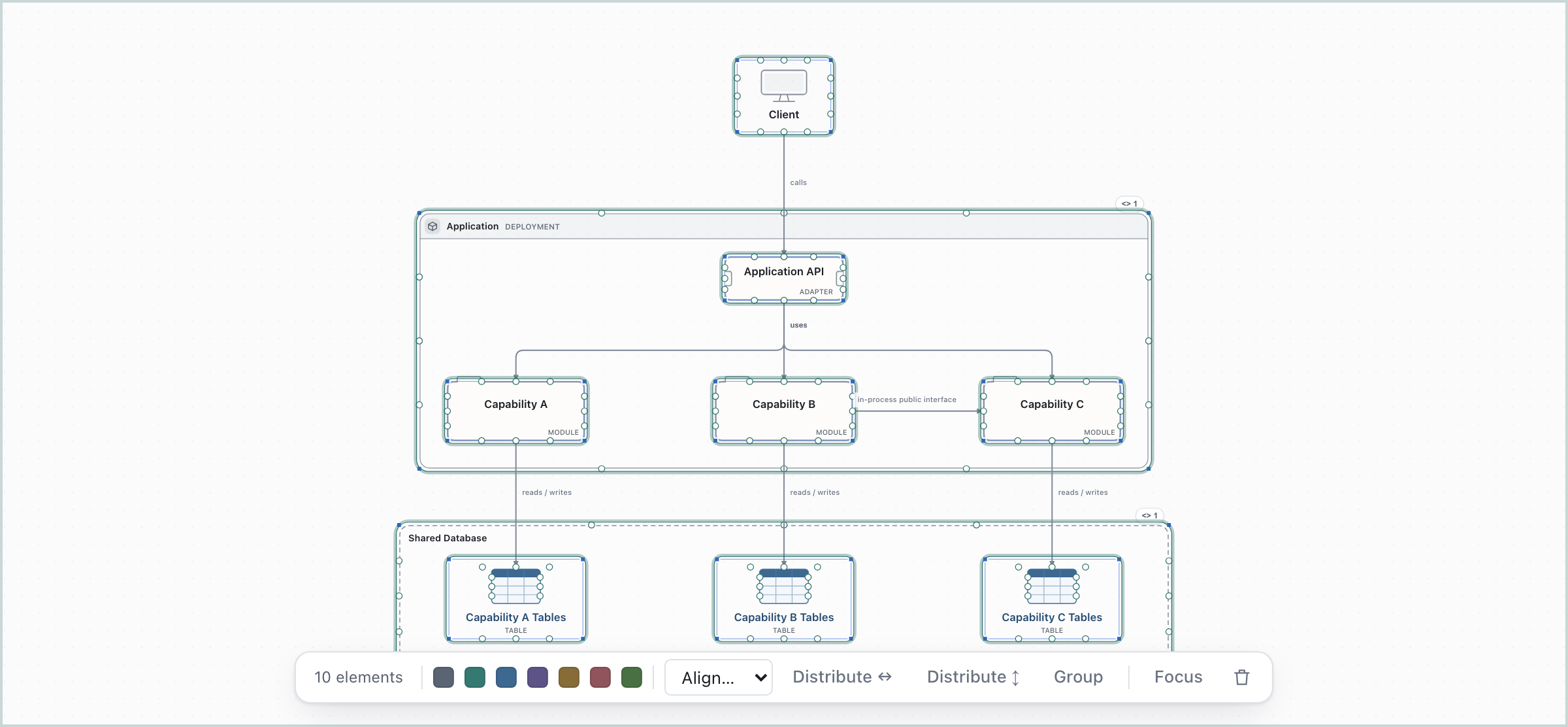This screenshot has width=1568, height=727.
Task: Click the Capability B Tables label
Action: 784,617
